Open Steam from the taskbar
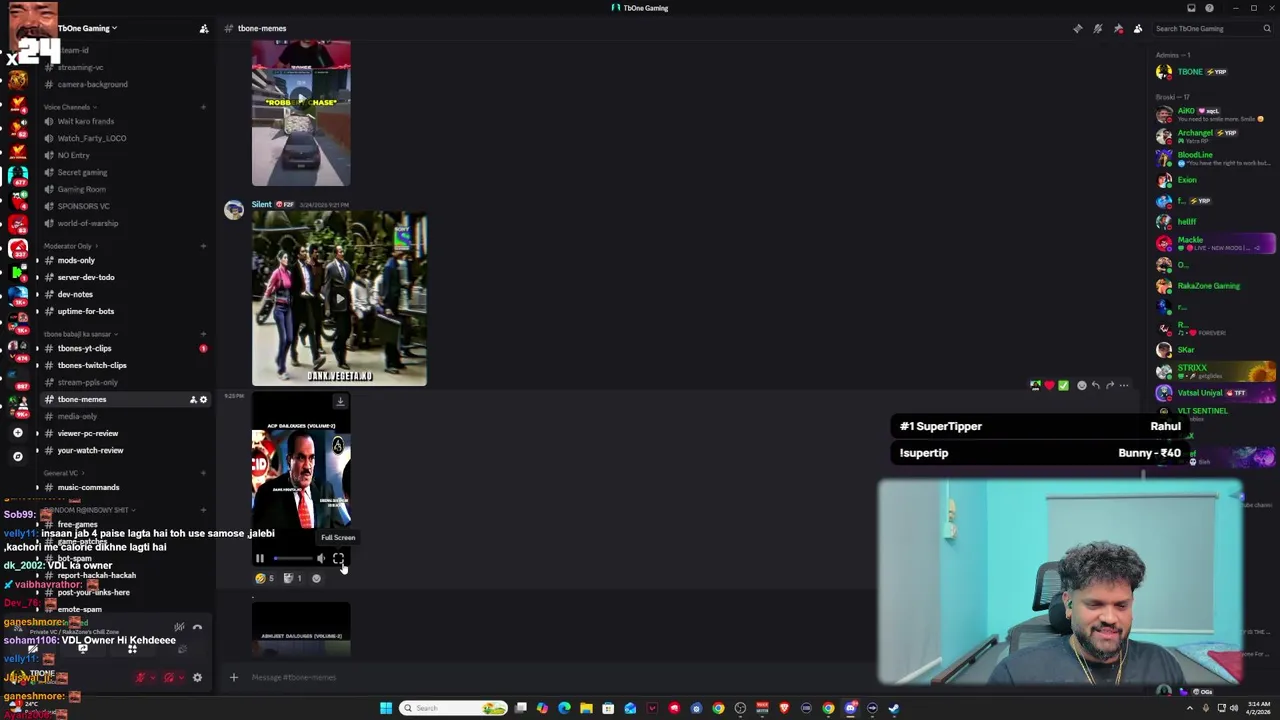 pyautogui.click(x=894, y=708)
